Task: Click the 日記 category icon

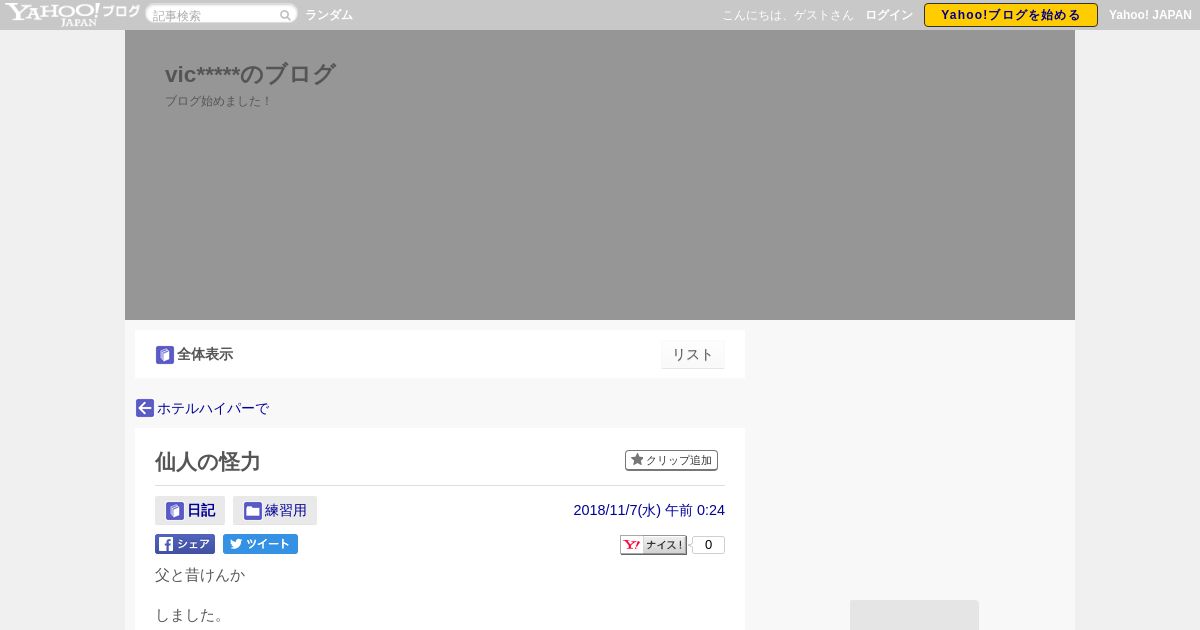Action: tap(175, 511)
